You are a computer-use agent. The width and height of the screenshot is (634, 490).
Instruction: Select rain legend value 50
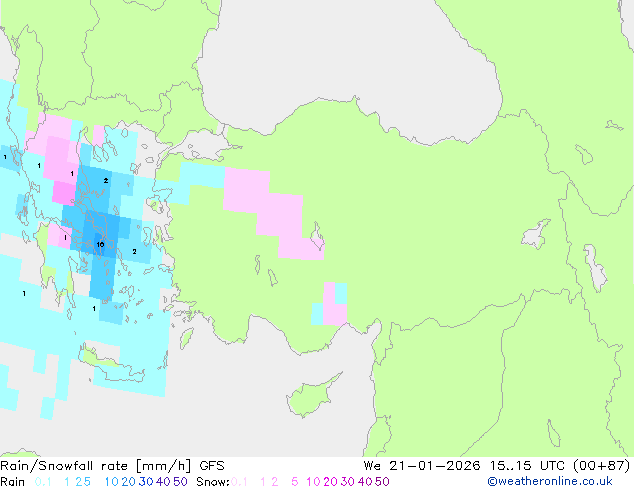tap(180, 482)
